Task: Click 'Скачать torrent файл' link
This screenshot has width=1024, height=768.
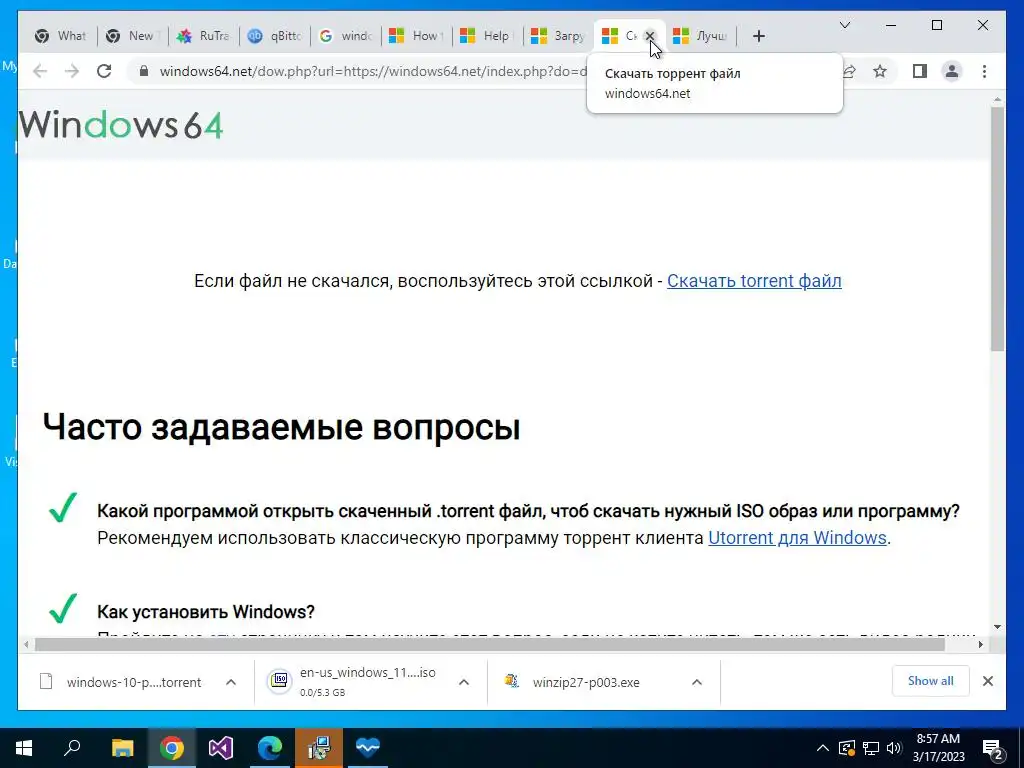Action: pyautogui.click(x=754, y=281)
